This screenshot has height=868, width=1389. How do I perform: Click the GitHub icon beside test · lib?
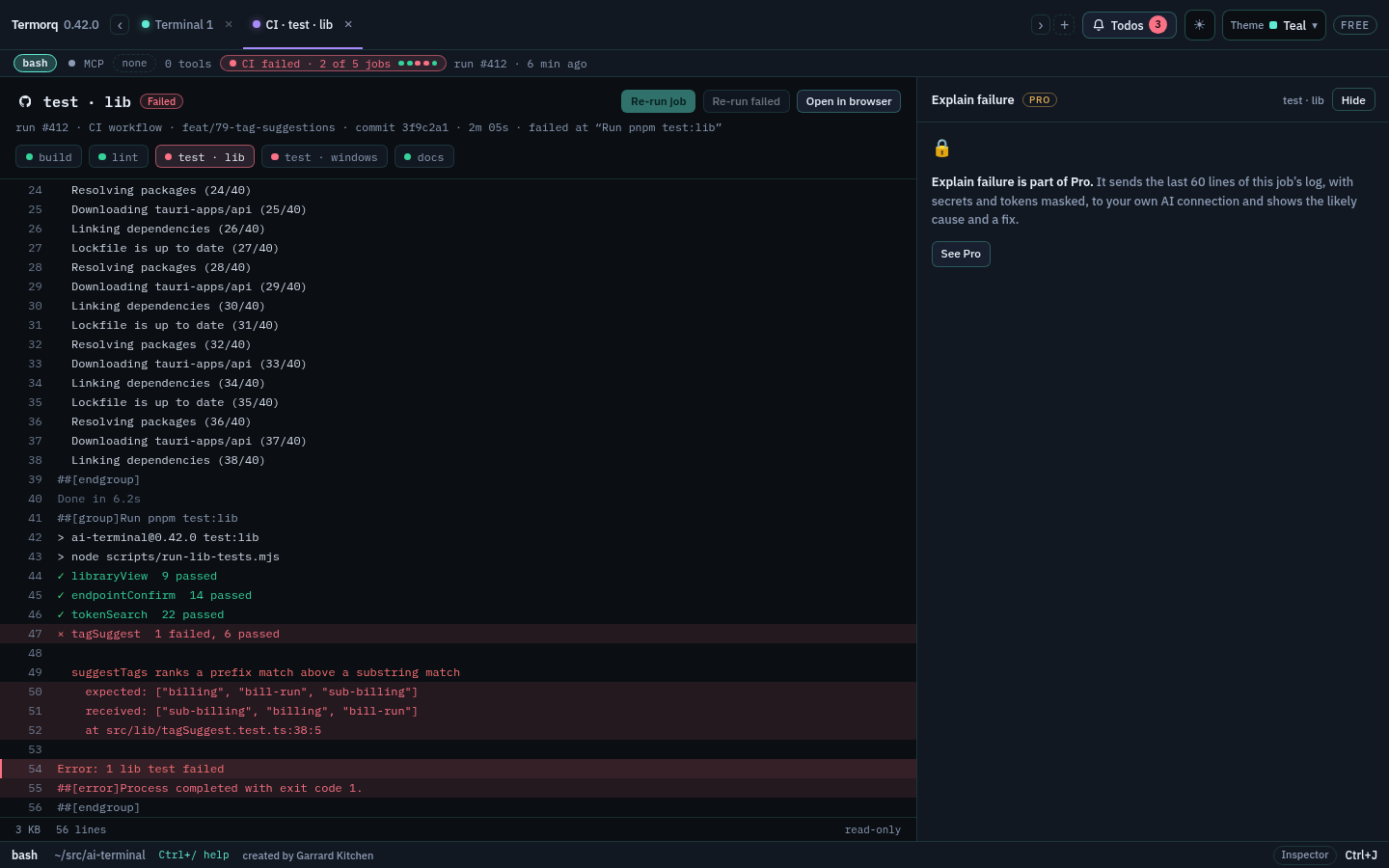pos(25,101)
